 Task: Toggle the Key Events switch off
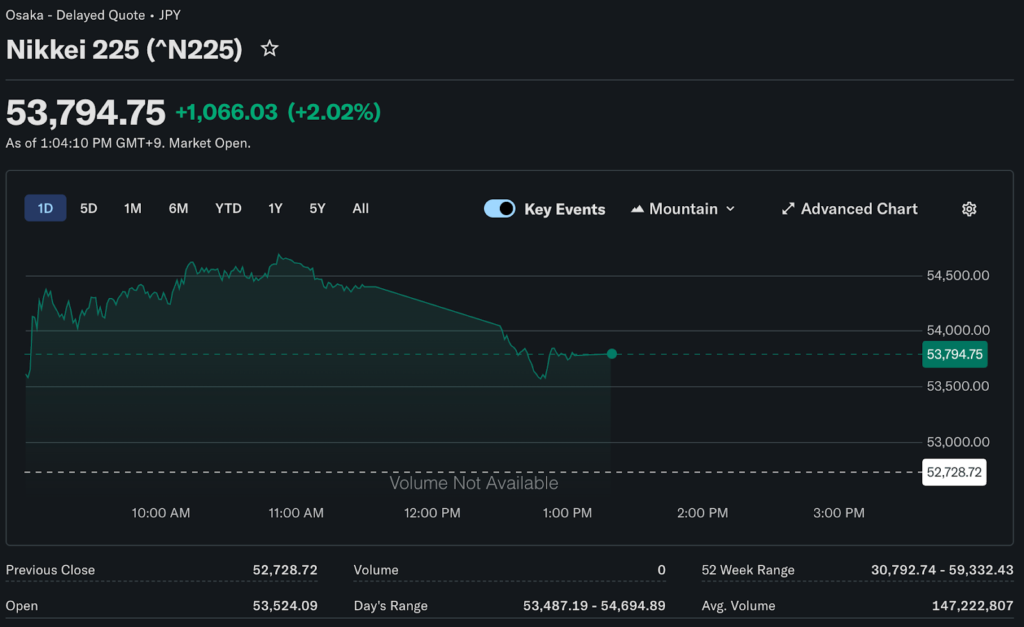pyautogui.click(x=499, y=209)
